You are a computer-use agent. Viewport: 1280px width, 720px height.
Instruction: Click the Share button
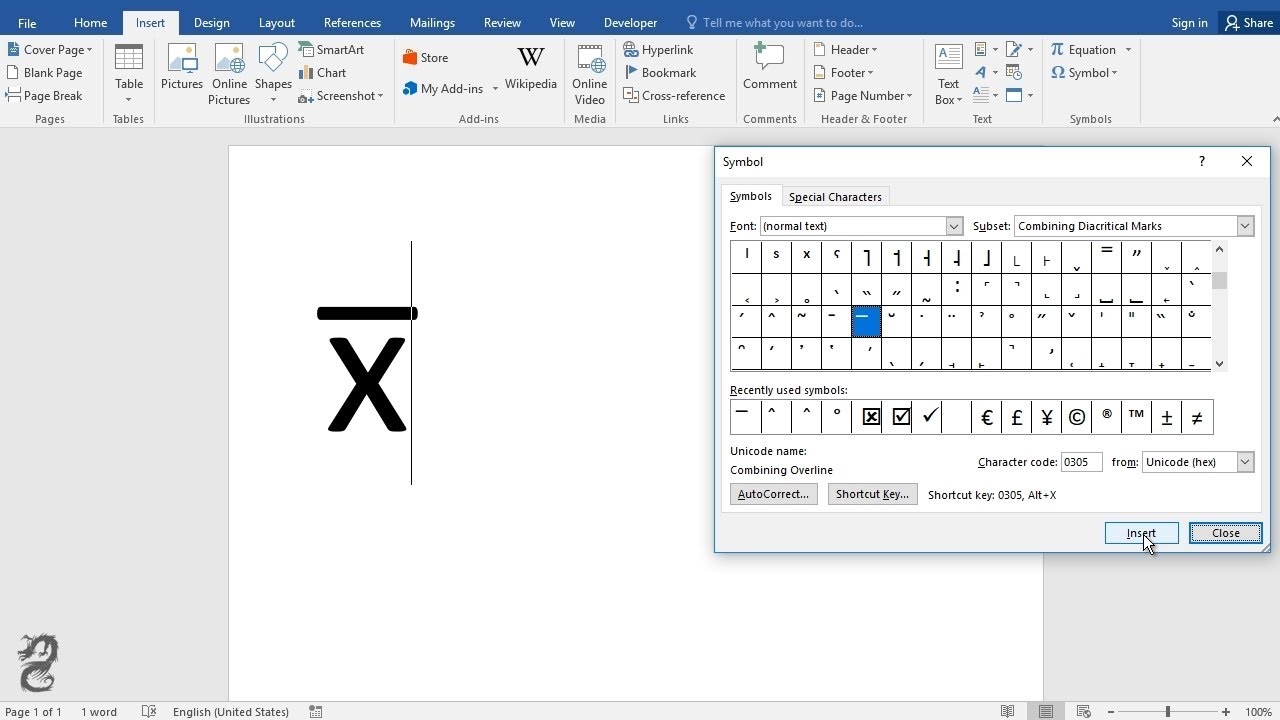1249,22
